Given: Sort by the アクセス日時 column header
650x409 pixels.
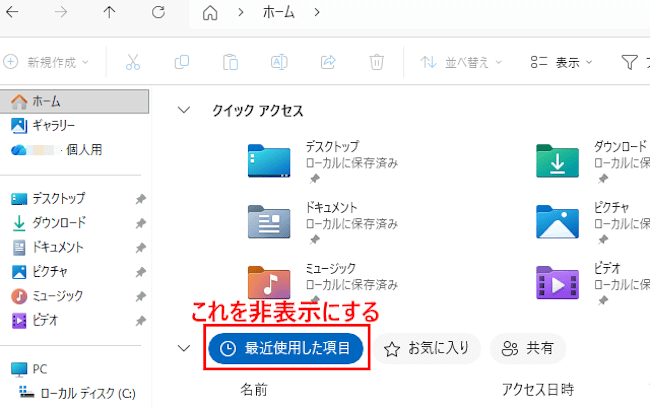Looking at the screenshot, I should (x=538, y=390).
